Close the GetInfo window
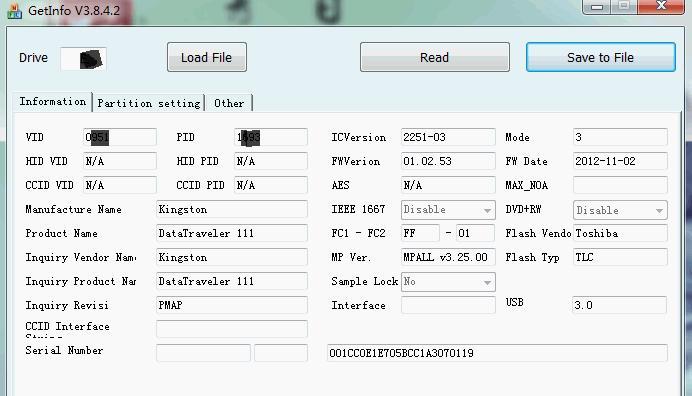 [661, 6]
